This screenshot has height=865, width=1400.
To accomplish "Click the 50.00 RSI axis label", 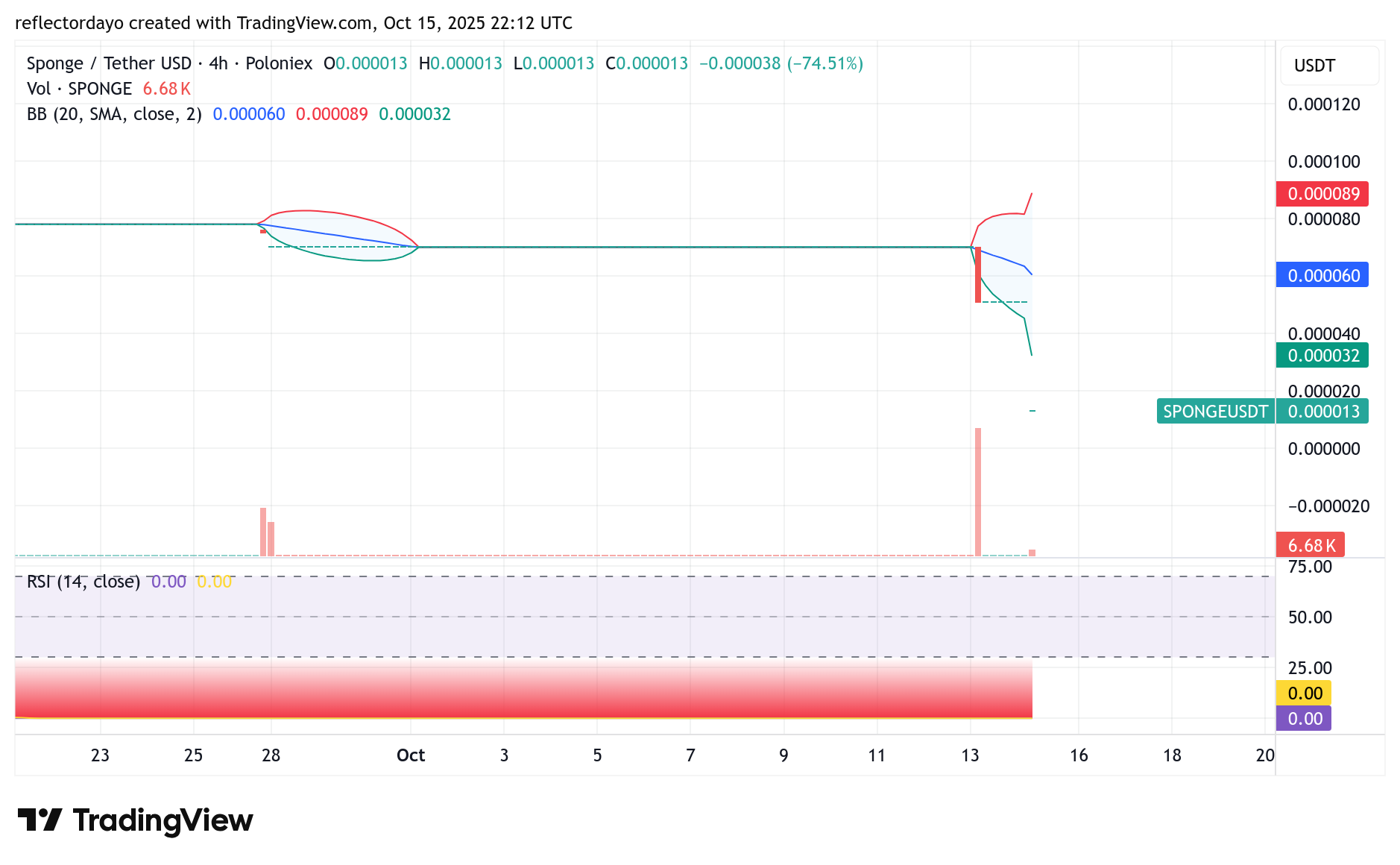I will click(x=1310, y=617).
